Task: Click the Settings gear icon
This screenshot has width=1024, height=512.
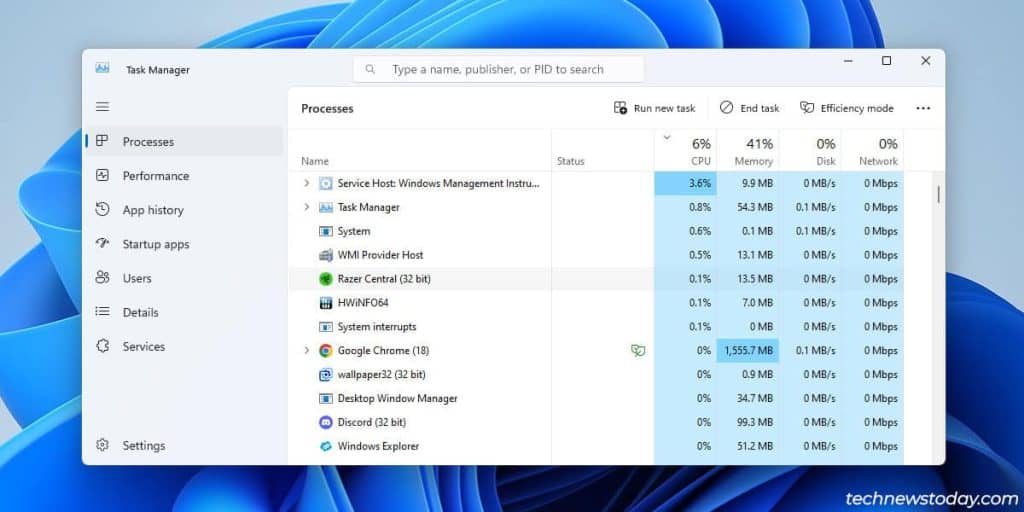Action: (x=102, y=445)
